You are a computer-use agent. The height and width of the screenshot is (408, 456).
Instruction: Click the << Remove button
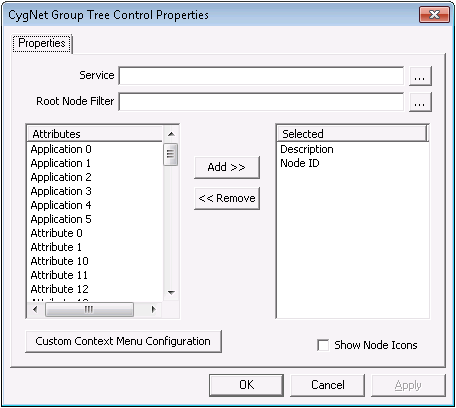coord(227,198)
